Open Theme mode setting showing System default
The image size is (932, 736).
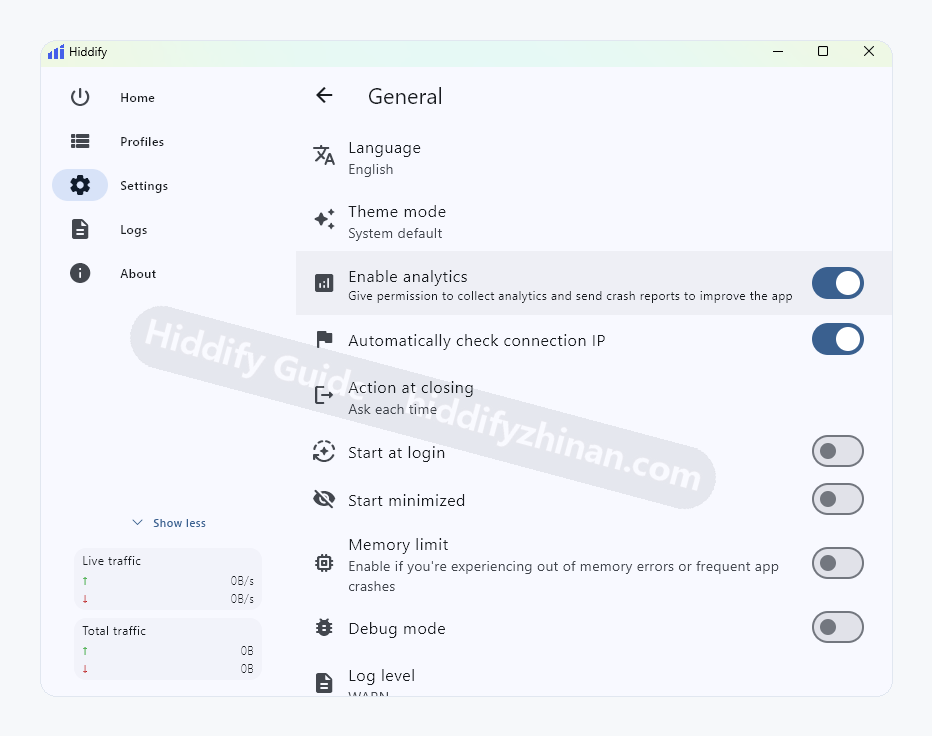coord(594,222)
